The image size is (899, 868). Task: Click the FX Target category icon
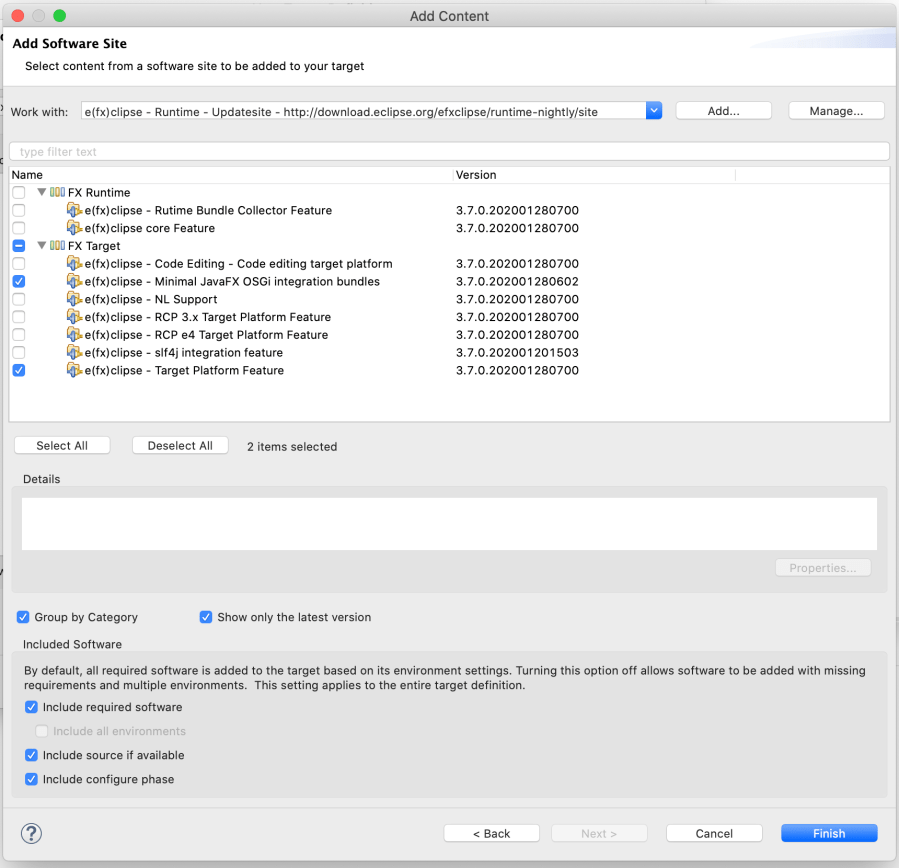[x=58, y=246]
